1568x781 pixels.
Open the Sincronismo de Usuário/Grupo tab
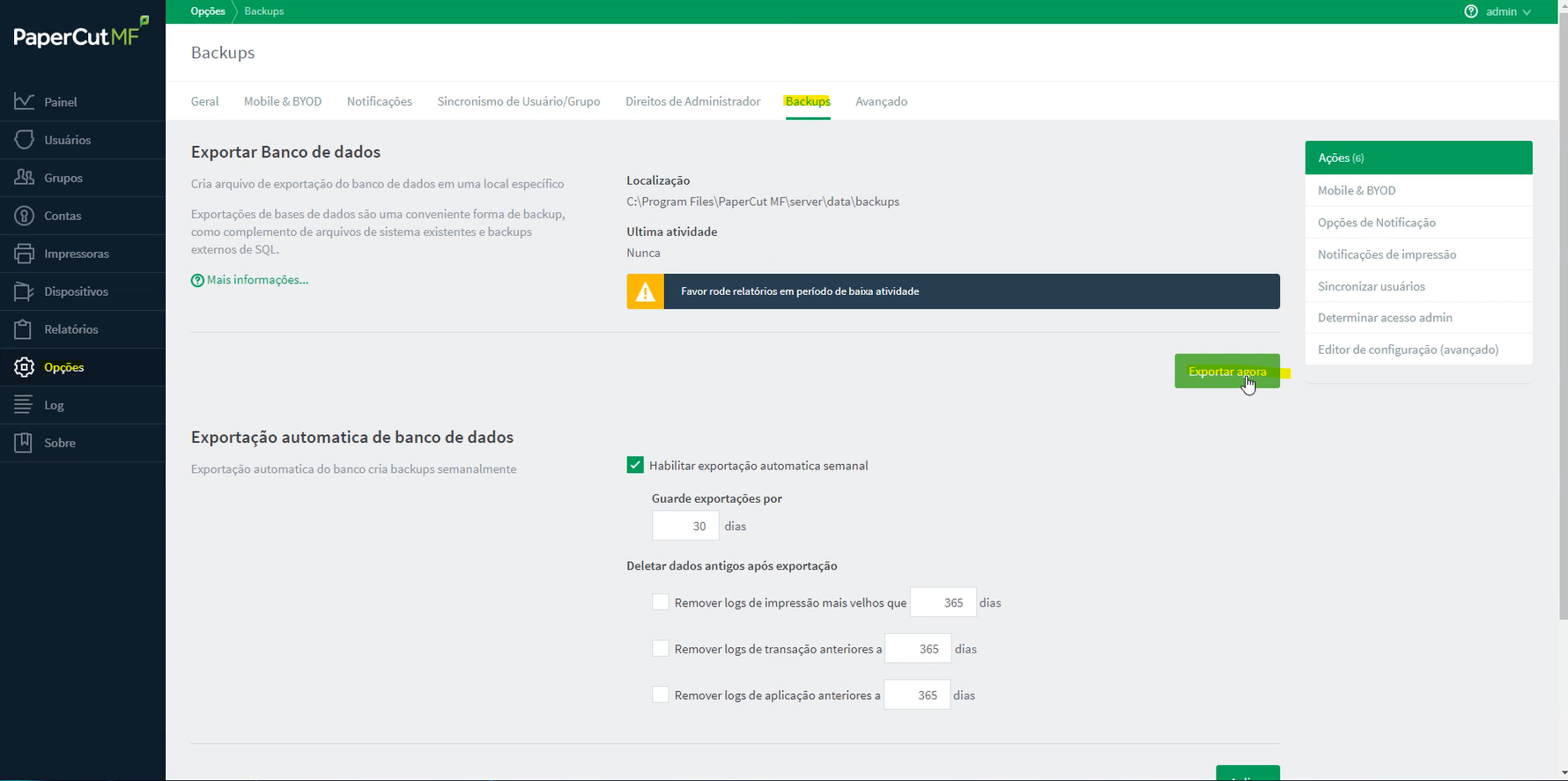tap(519, 101)
